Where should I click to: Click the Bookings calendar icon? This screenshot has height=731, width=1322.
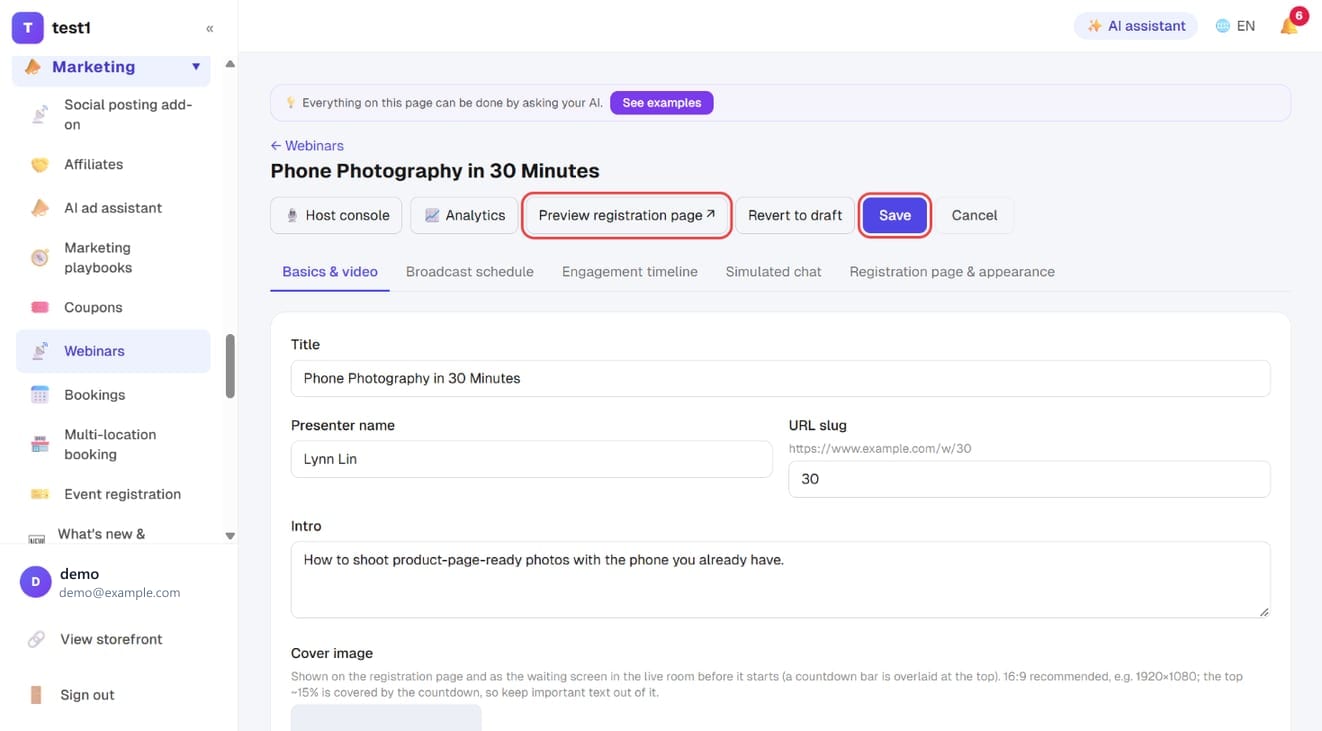40,395
